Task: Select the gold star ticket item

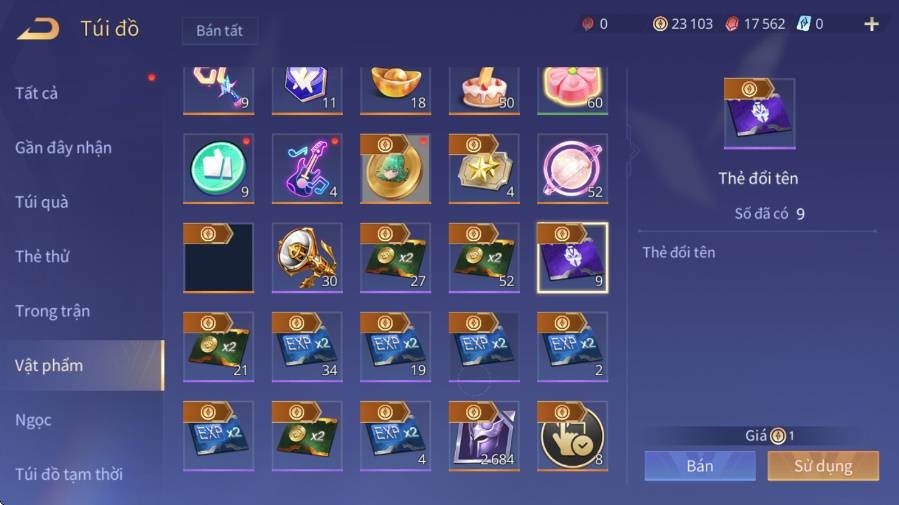Action: click(484, 169)
